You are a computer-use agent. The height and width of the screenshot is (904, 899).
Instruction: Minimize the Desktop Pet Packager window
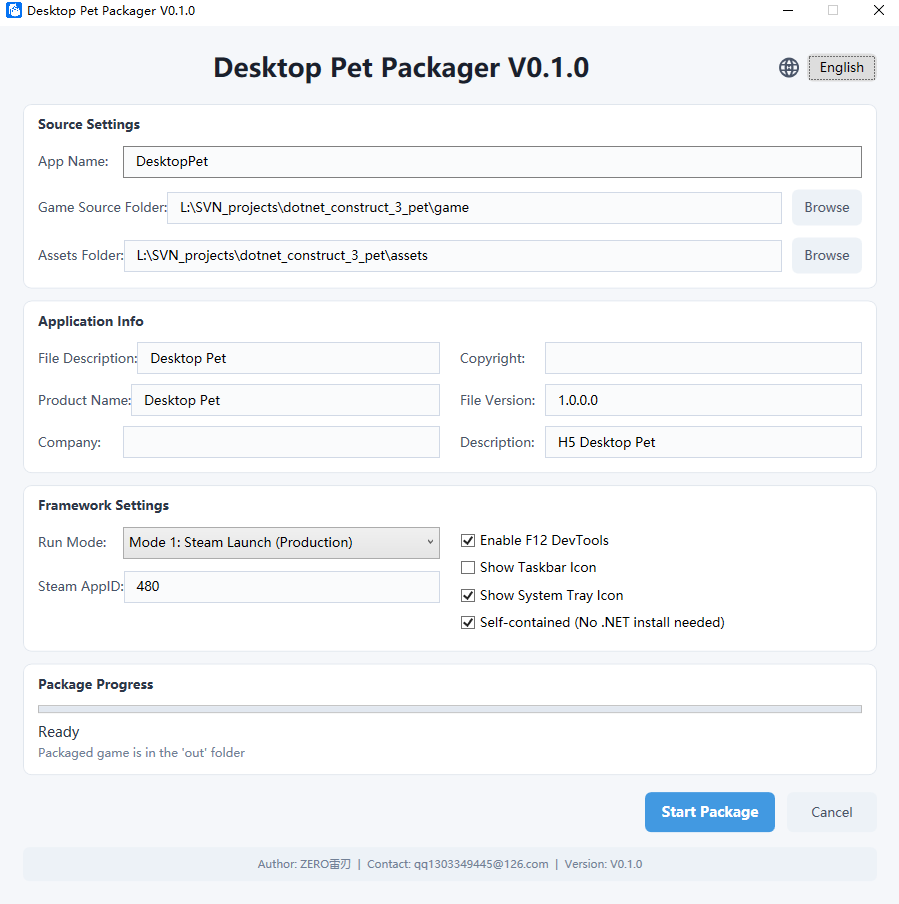[x=788, y=11]
